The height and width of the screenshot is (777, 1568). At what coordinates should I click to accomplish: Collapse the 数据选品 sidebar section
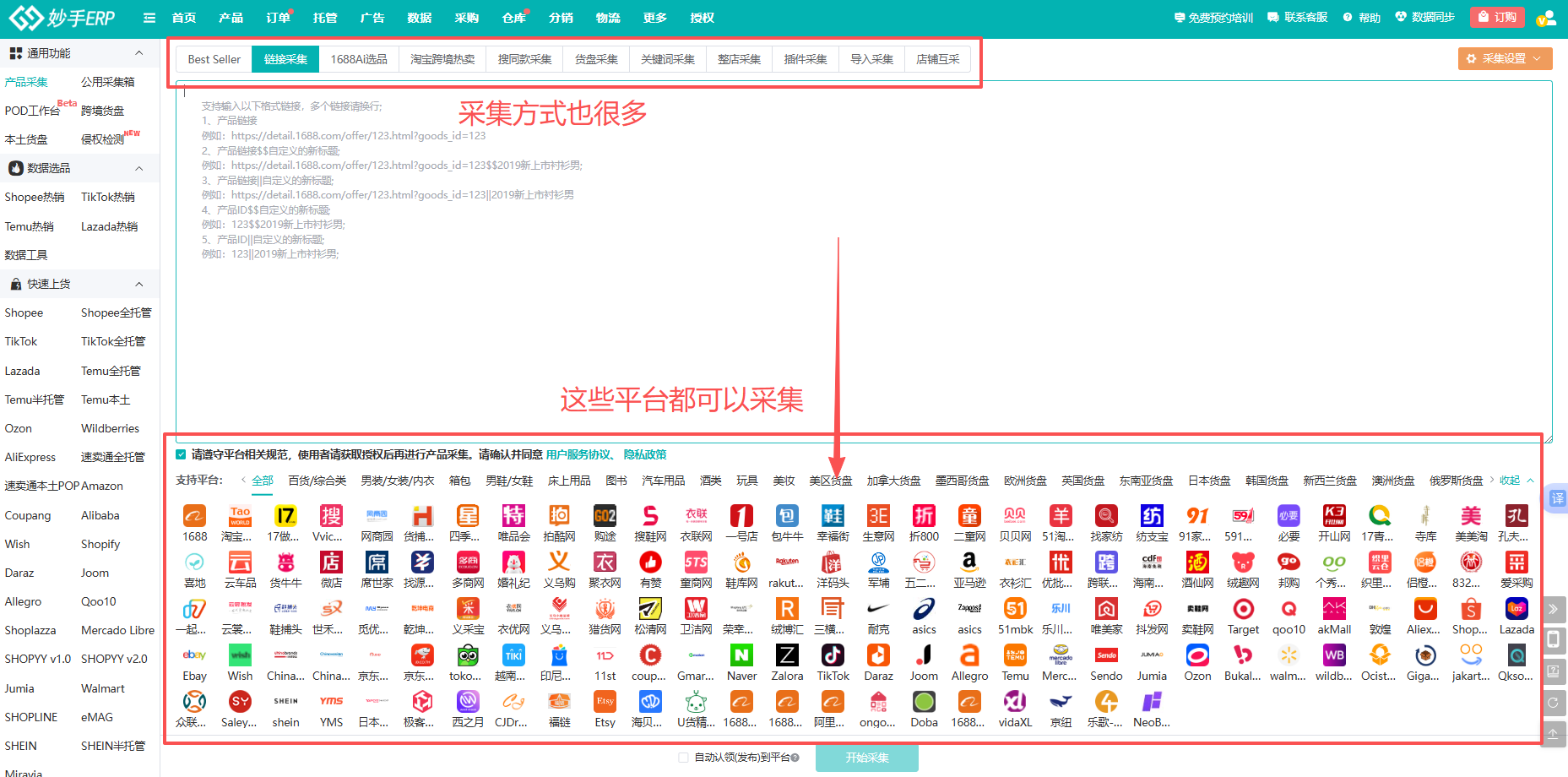(139, 168)
